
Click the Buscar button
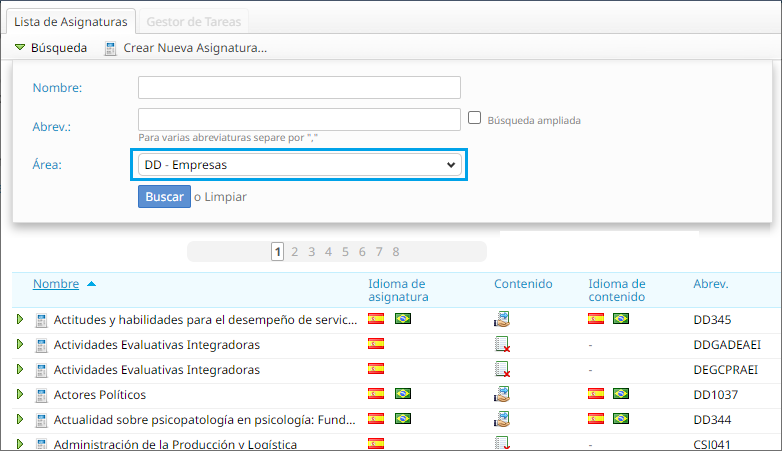(164, 197)
